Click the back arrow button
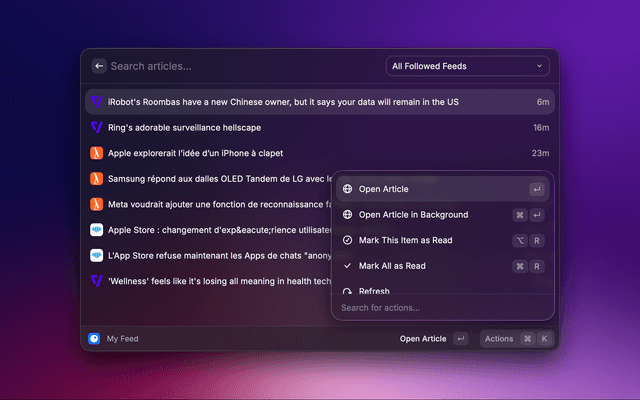This screenshot has width=640, height=400. 99,66
